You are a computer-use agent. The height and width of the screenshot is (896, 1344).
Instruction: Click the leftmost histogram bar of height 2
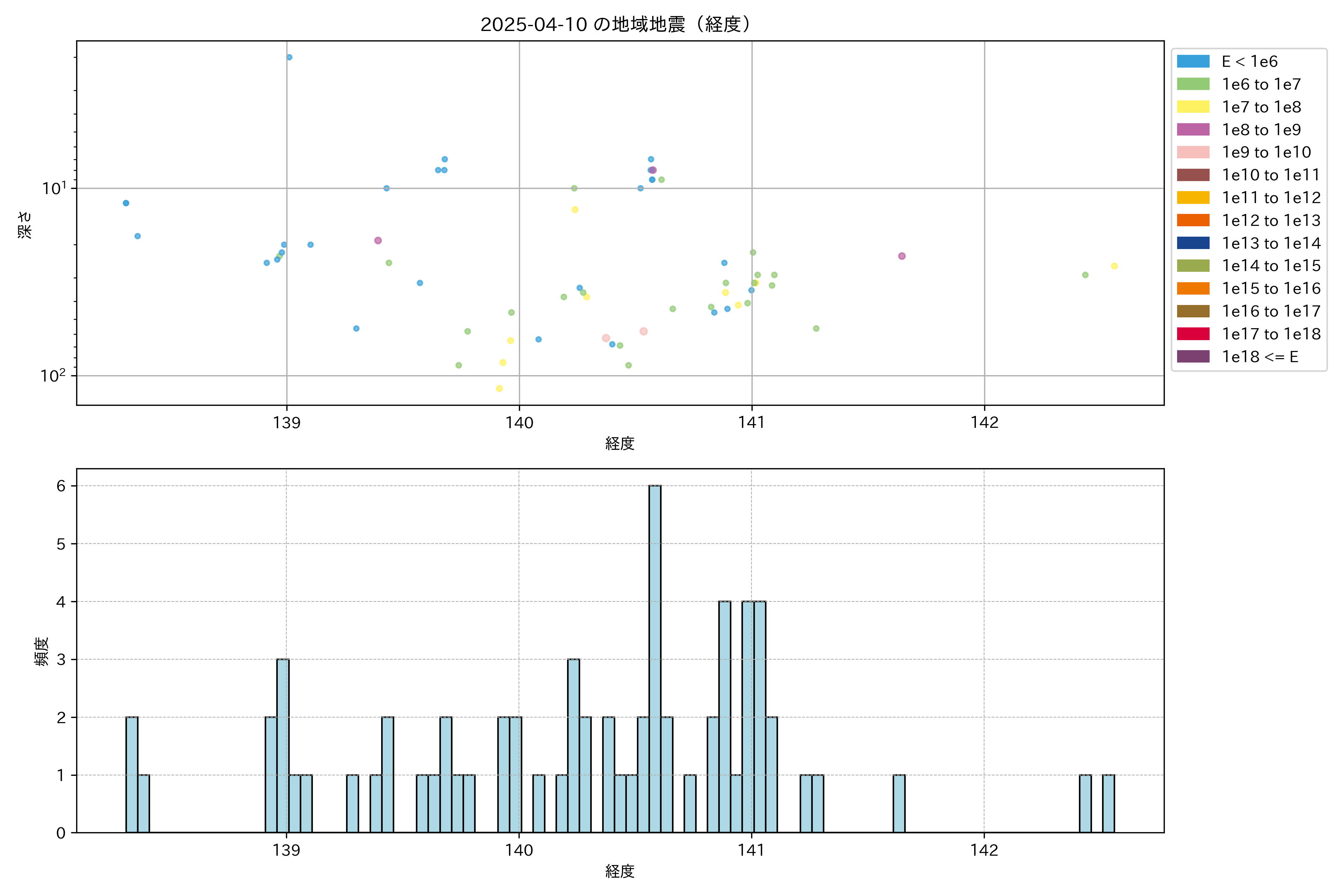[131, 774]
